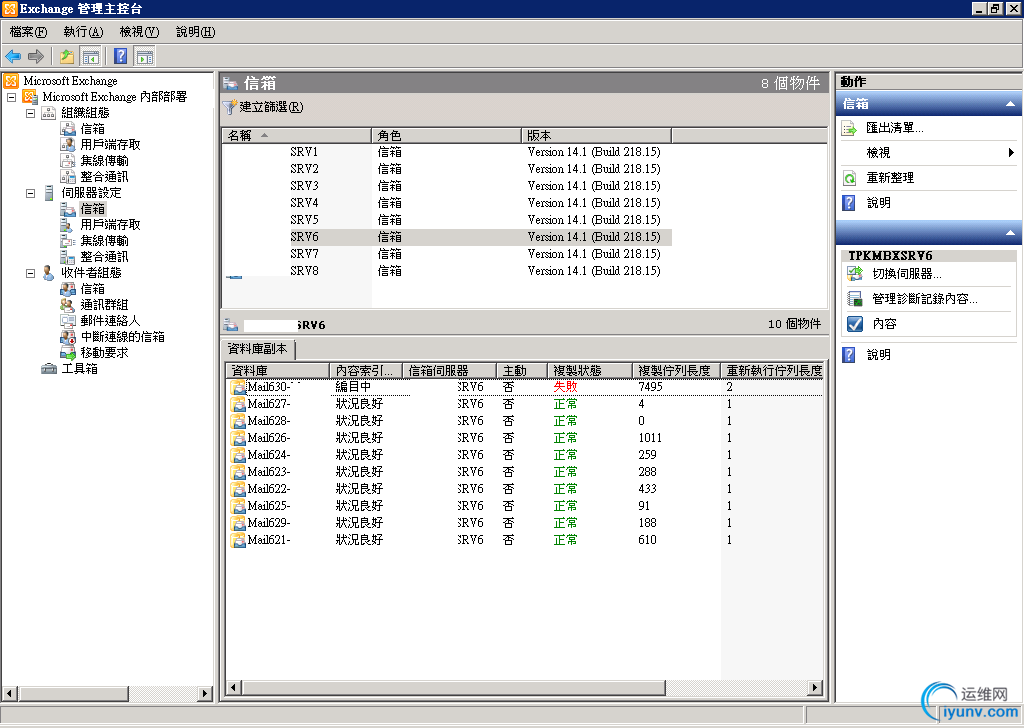
Task: Click 說明 below the 內容 action
Action: [x=878, y=355]
